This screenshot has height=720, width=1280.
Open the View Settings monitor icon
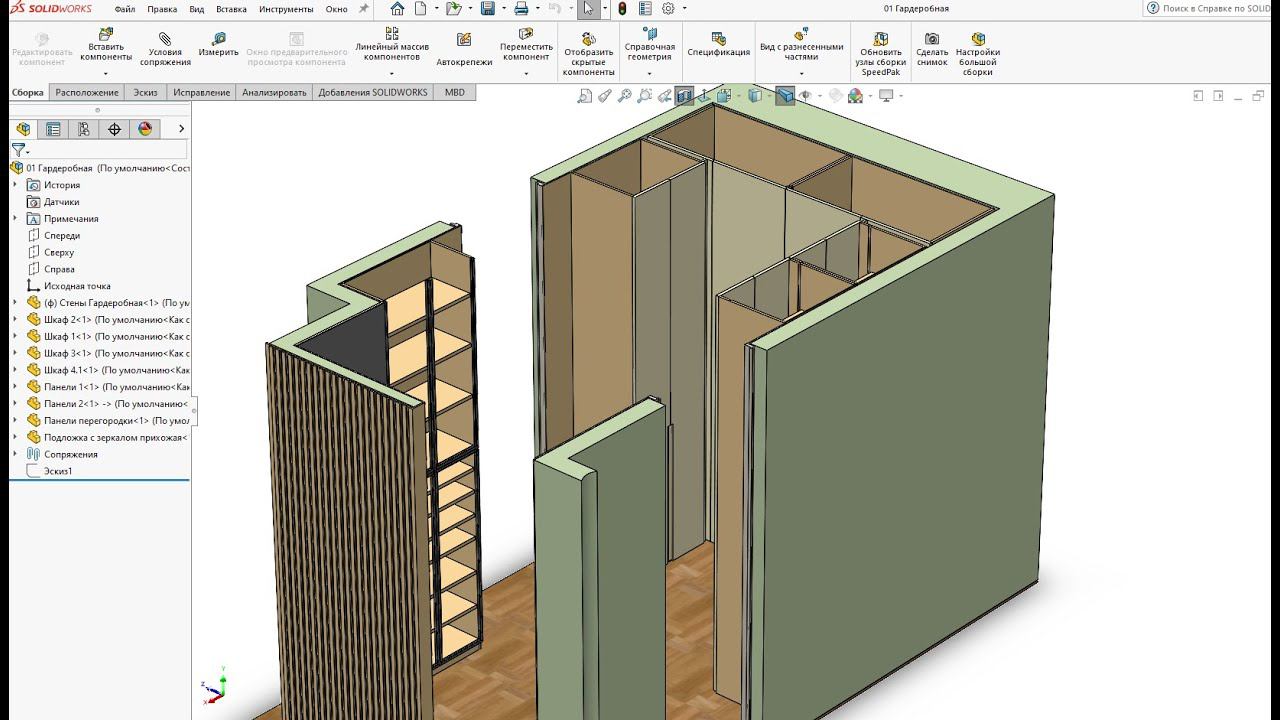pyautogui.click(x=885, y=96)
